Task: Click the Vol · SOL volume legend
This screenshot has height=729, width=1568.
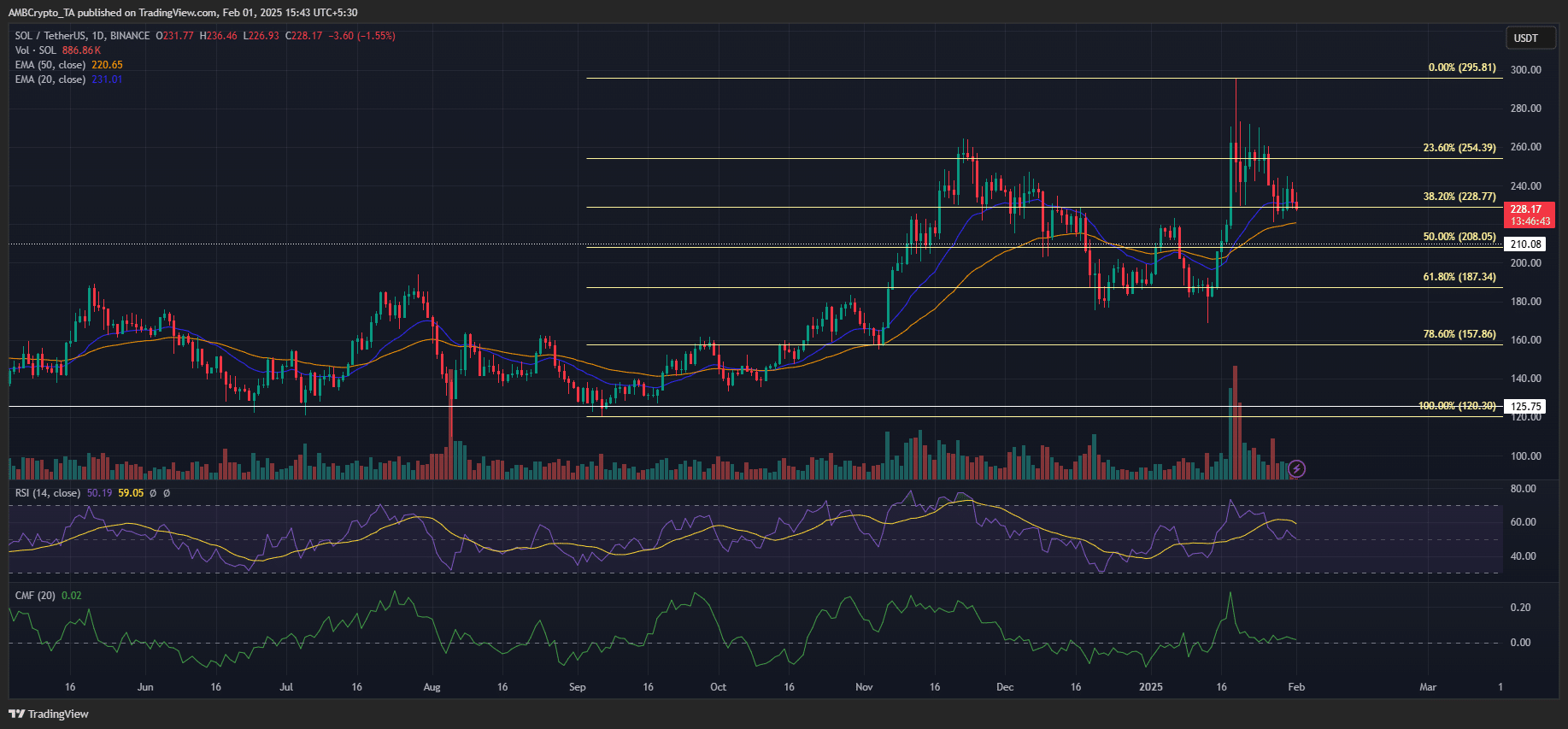Action: [x=36, y=50]
